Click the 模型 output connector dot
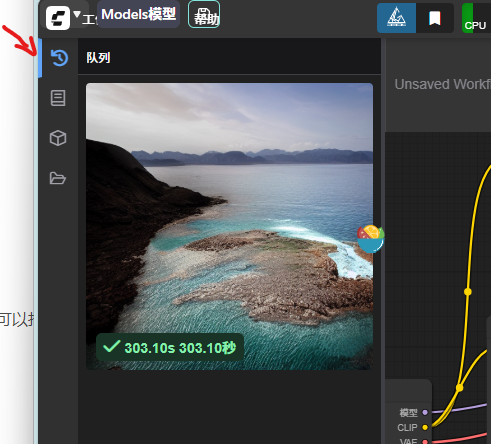The height and width of the screenshot is (444, 491). [425, 412]
